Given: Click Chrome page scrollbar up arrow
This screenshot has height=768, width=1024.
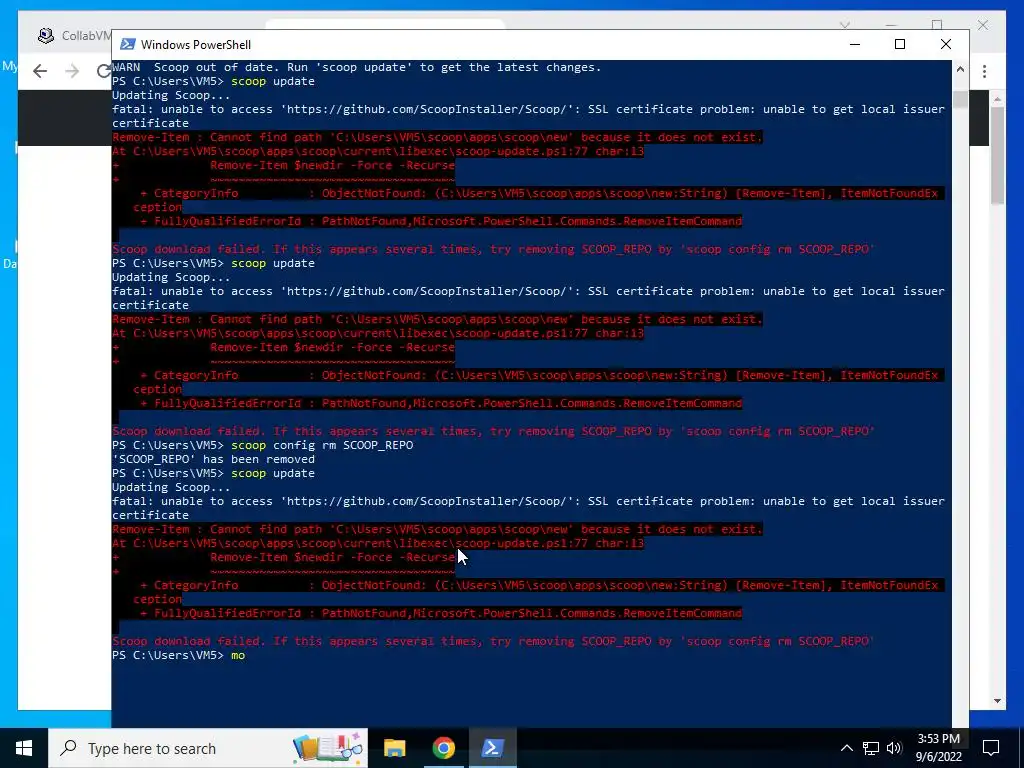Looking at the screenshot, I should click(x=997, y=99).
